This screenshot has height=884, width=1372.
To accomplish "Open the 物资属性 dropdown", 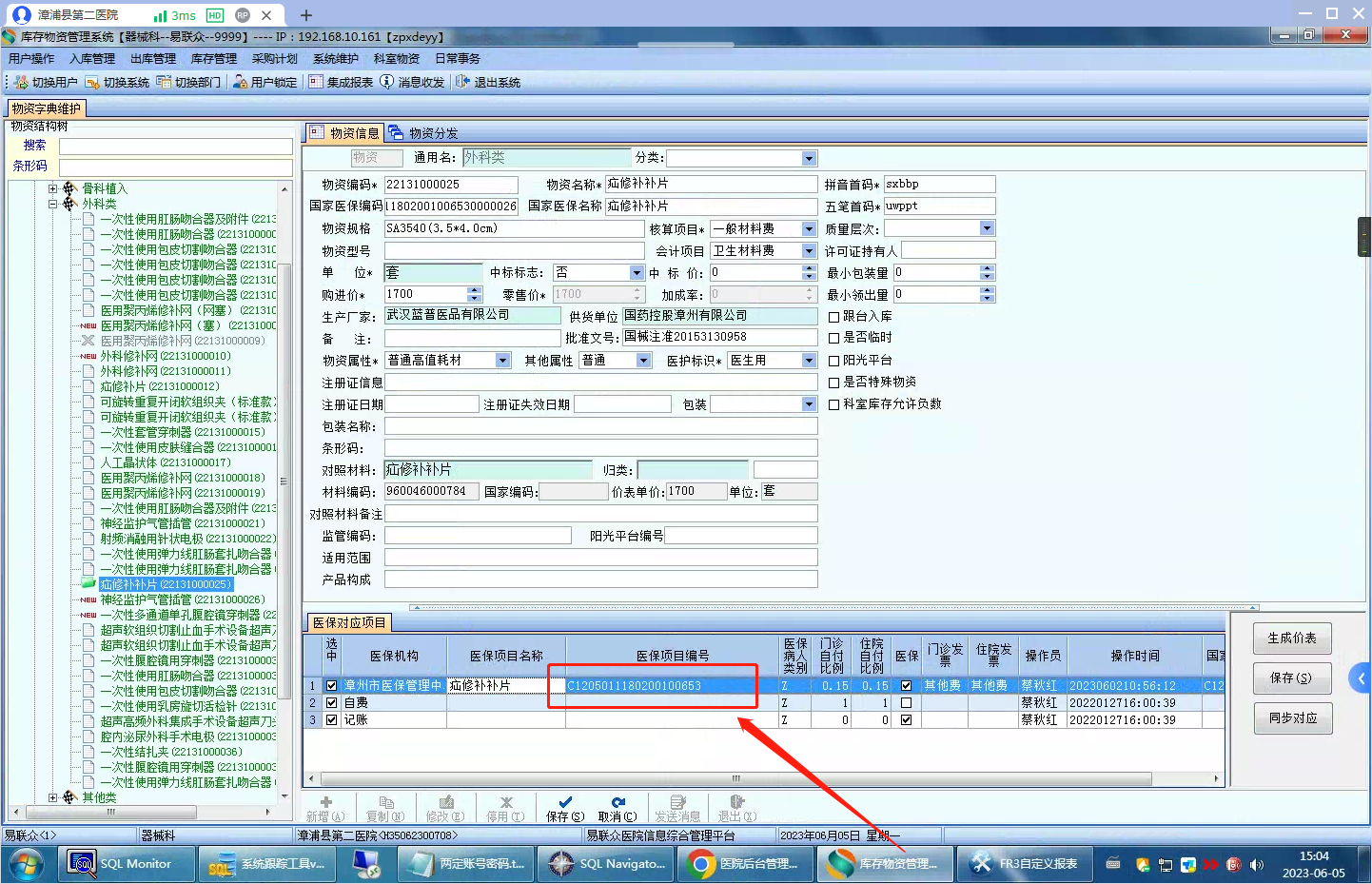I will tap(502, 361).
